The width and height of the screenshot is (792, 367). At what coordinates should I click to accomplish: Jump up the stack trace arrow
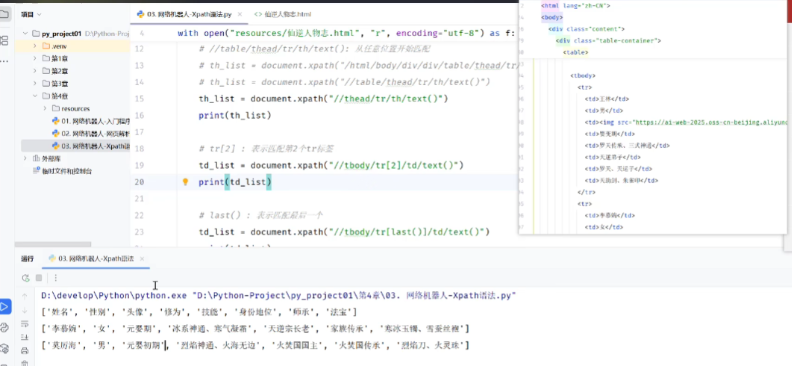tap(25, 296)
